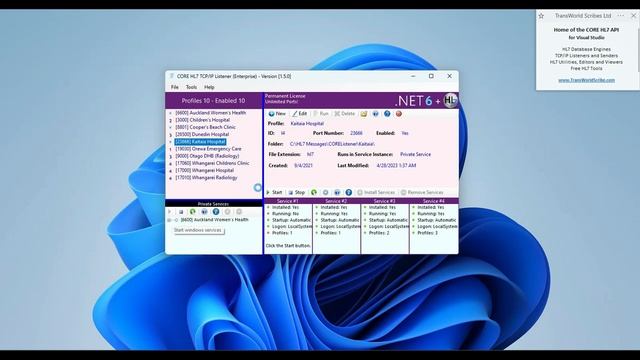The height and width of the screenshot is (360, 640).
Task: Select [3000] Children's Hospital profile
Action: [202, 120]
